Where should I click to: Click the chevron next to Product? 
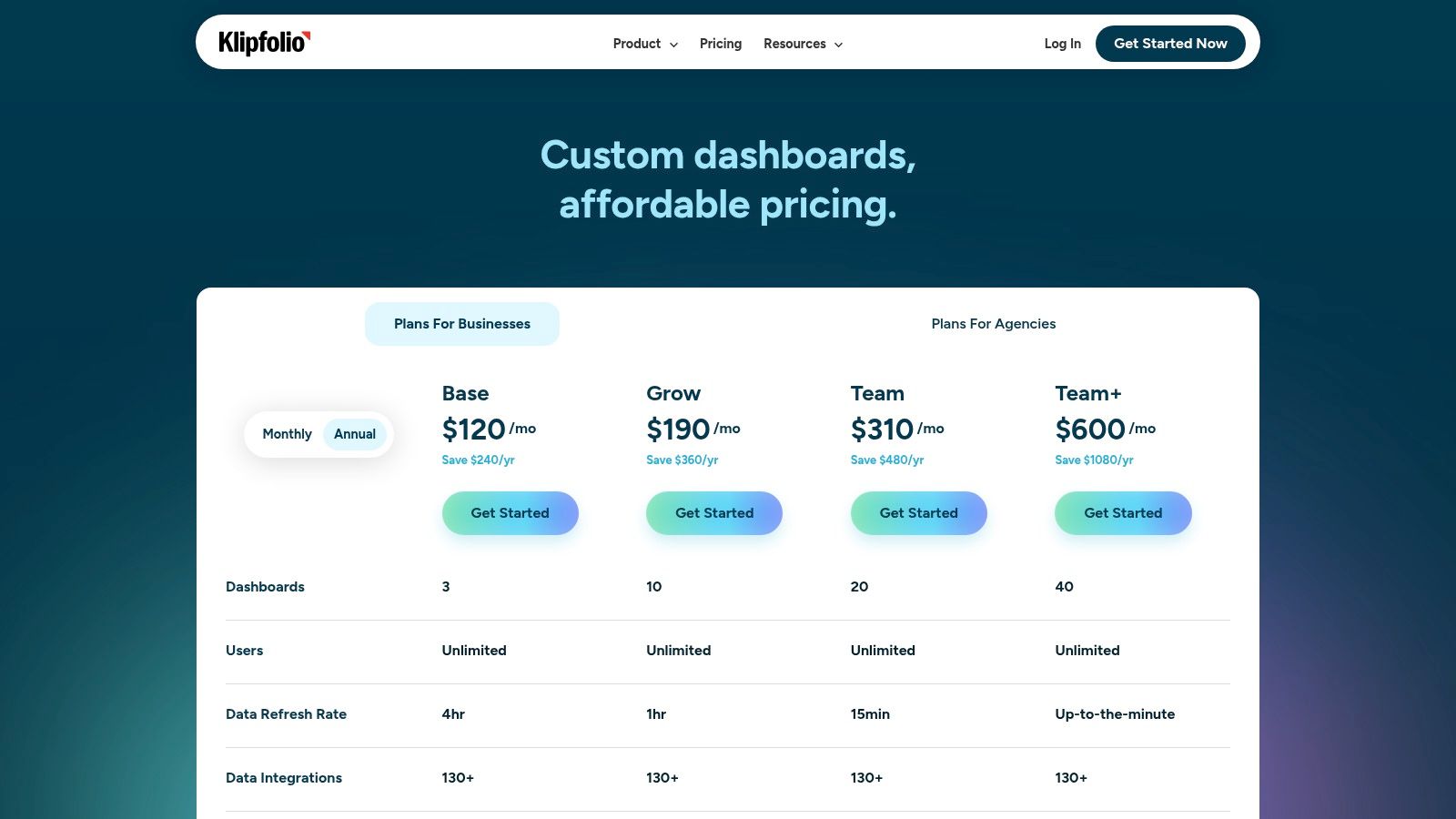pos(673,44)
